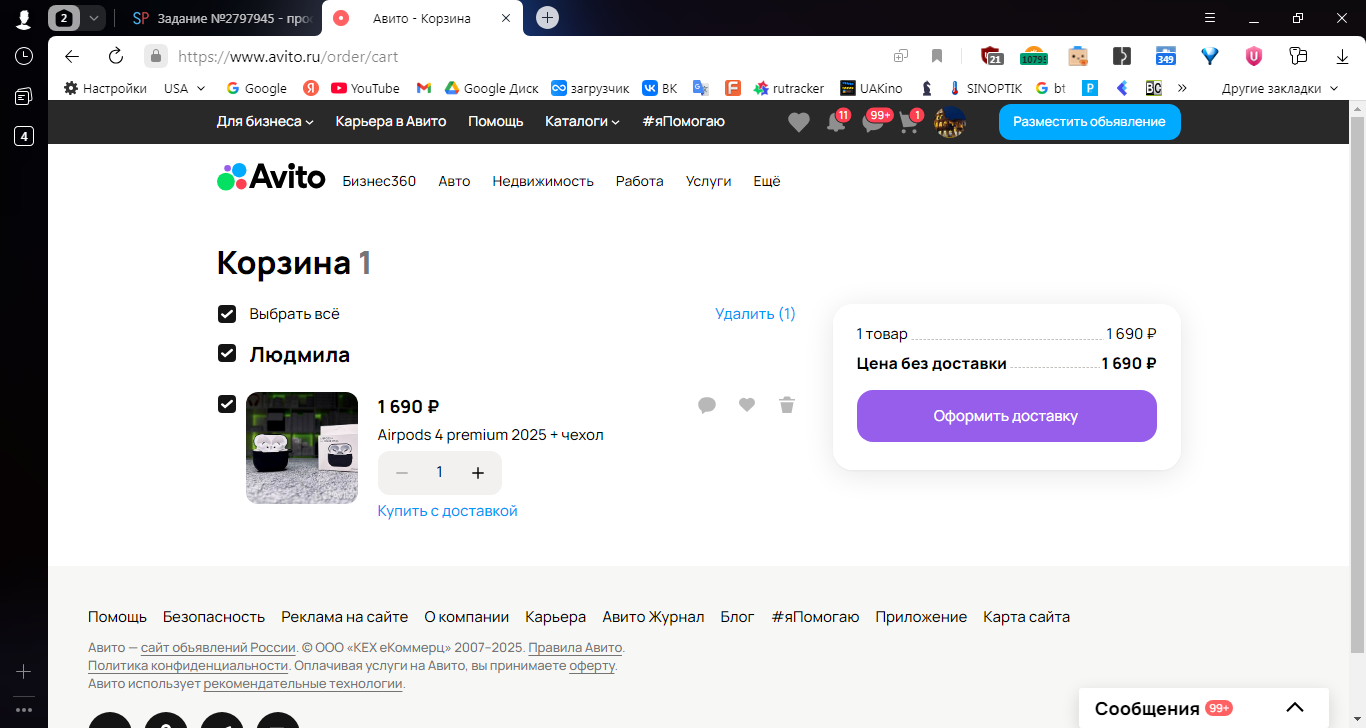1366x728 pixels.
Task: Open the blue funnel extension icon
Action: coord(1210,56)
